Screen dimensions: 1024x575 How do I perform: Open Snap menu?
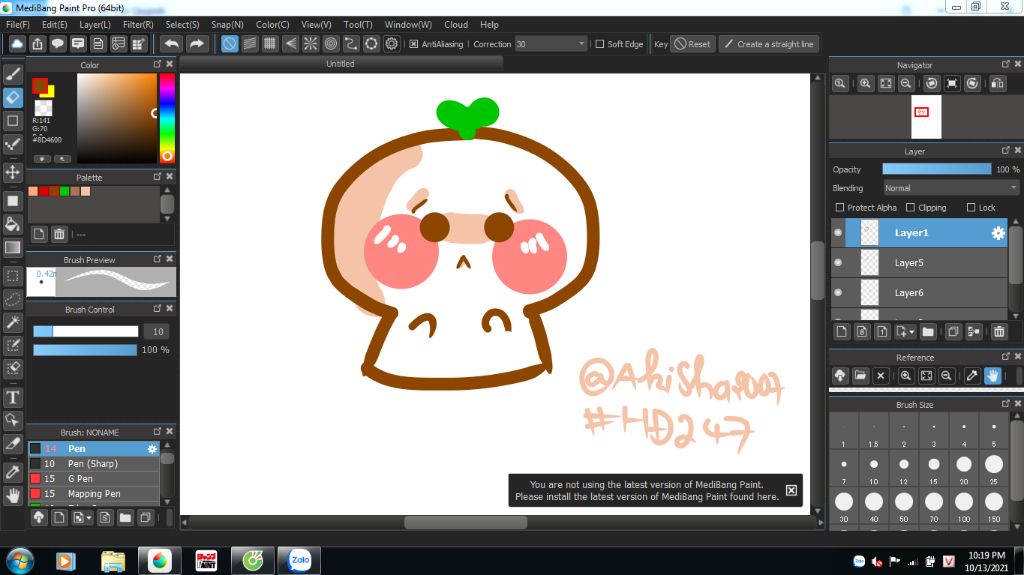(227, 25)
